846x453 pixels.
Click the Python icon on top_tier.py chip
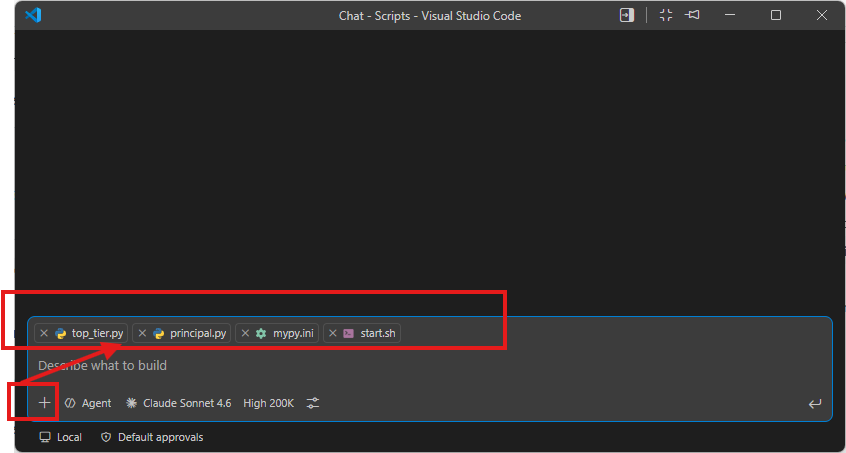click(x=60, y=333)
